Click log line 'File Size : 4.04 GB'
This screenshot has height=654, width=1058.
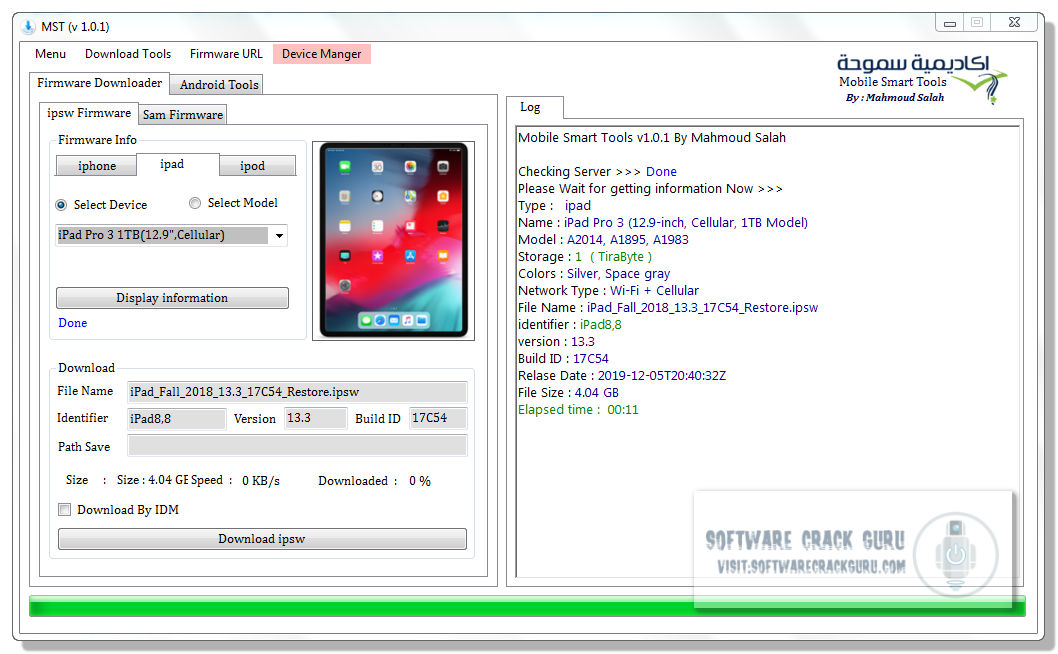568,393
